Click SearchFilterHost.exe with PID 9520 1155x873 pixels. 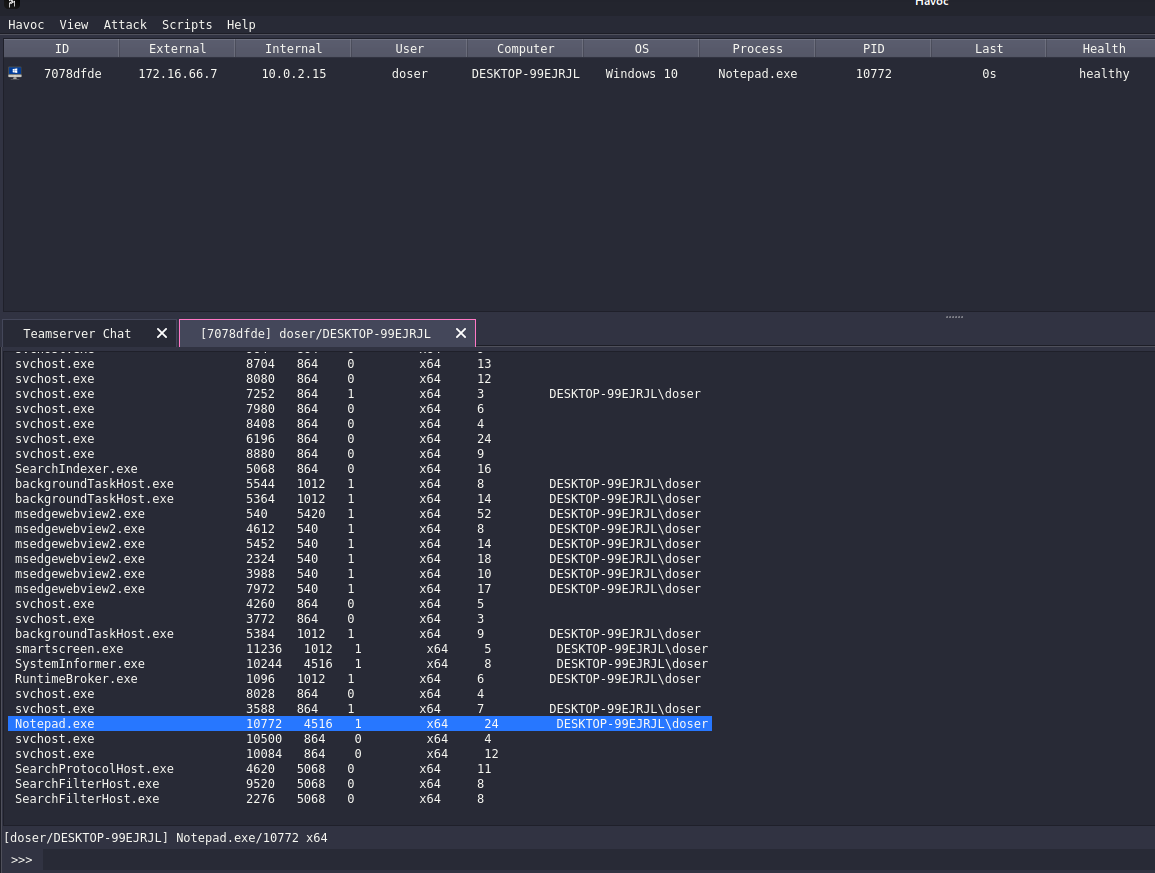pos(87,784)
